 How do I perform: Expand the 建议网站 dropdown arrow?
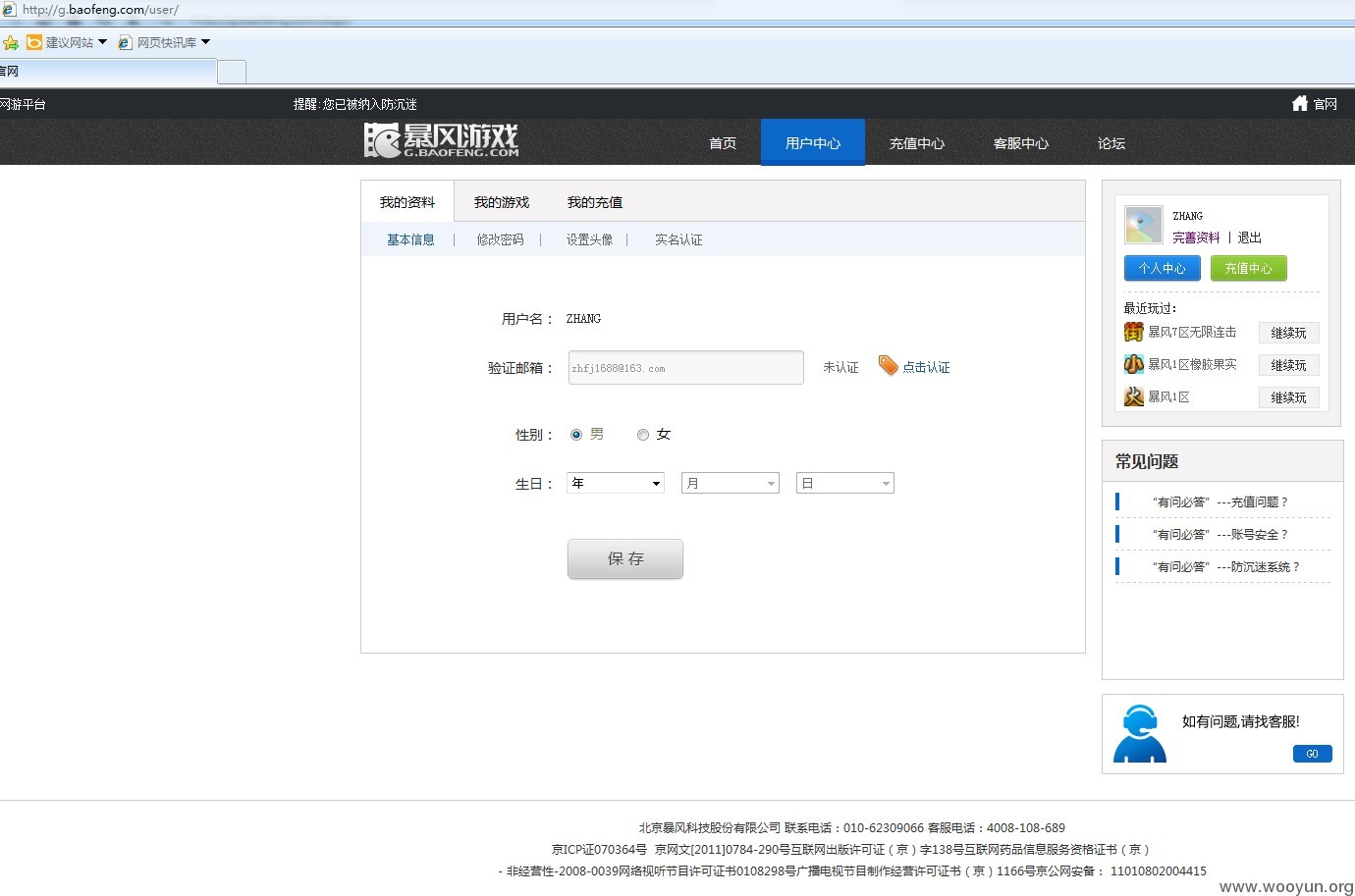(x=102, y=42)
